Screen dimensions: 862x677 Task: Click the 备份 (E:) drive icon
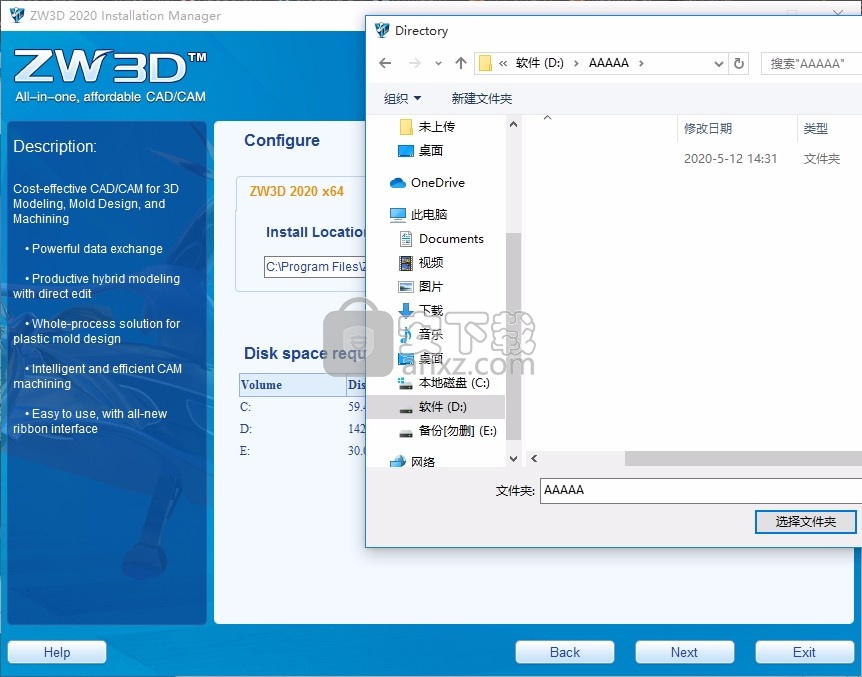tap(406, 433)
